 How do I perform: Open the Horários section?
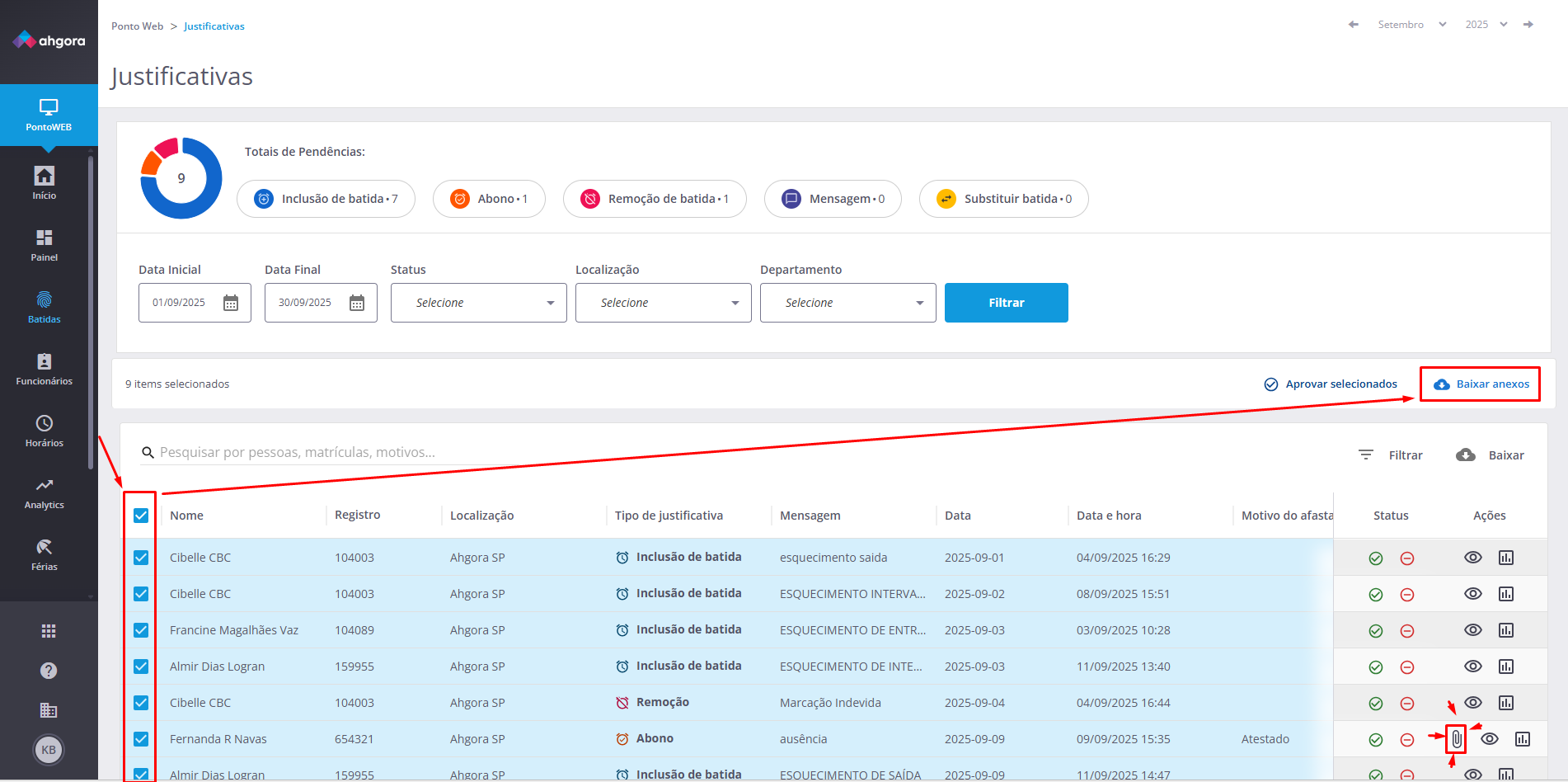[x=45, y=431]
